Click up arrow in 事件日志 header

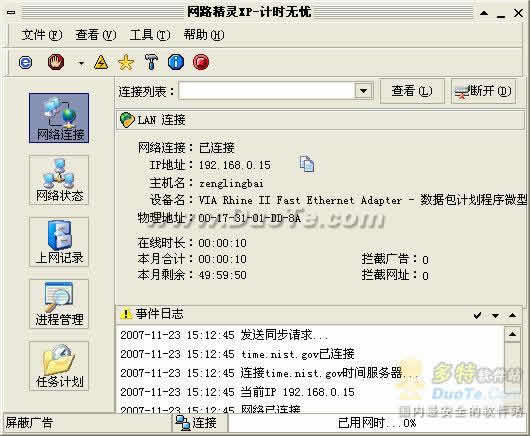pyautogui.click(x=512, y=315)
